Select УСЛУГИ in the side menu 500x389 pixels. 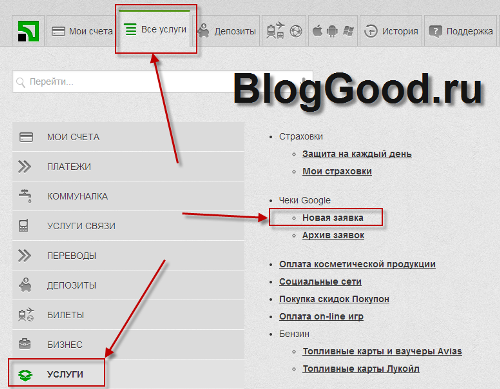click(128, 374)
